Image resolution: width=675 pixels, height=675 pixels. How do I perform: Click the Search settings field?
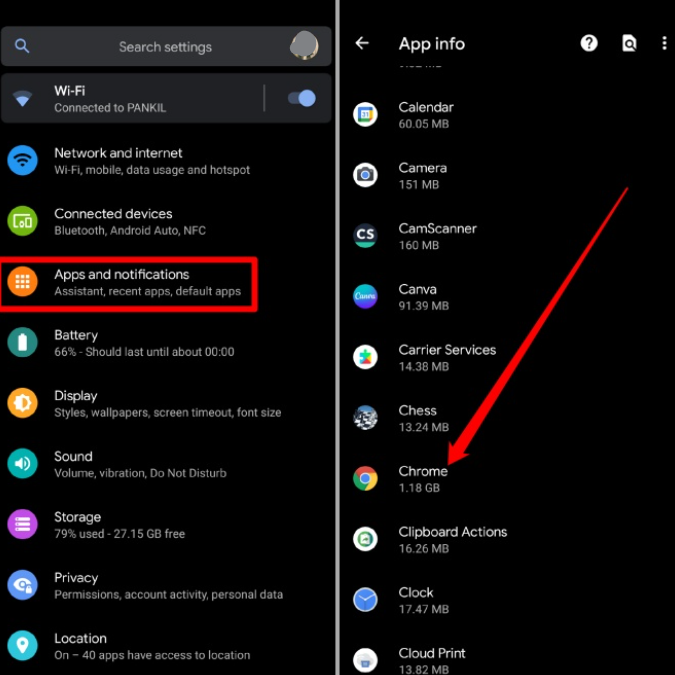pyautogui.click(x=166, y=46)
